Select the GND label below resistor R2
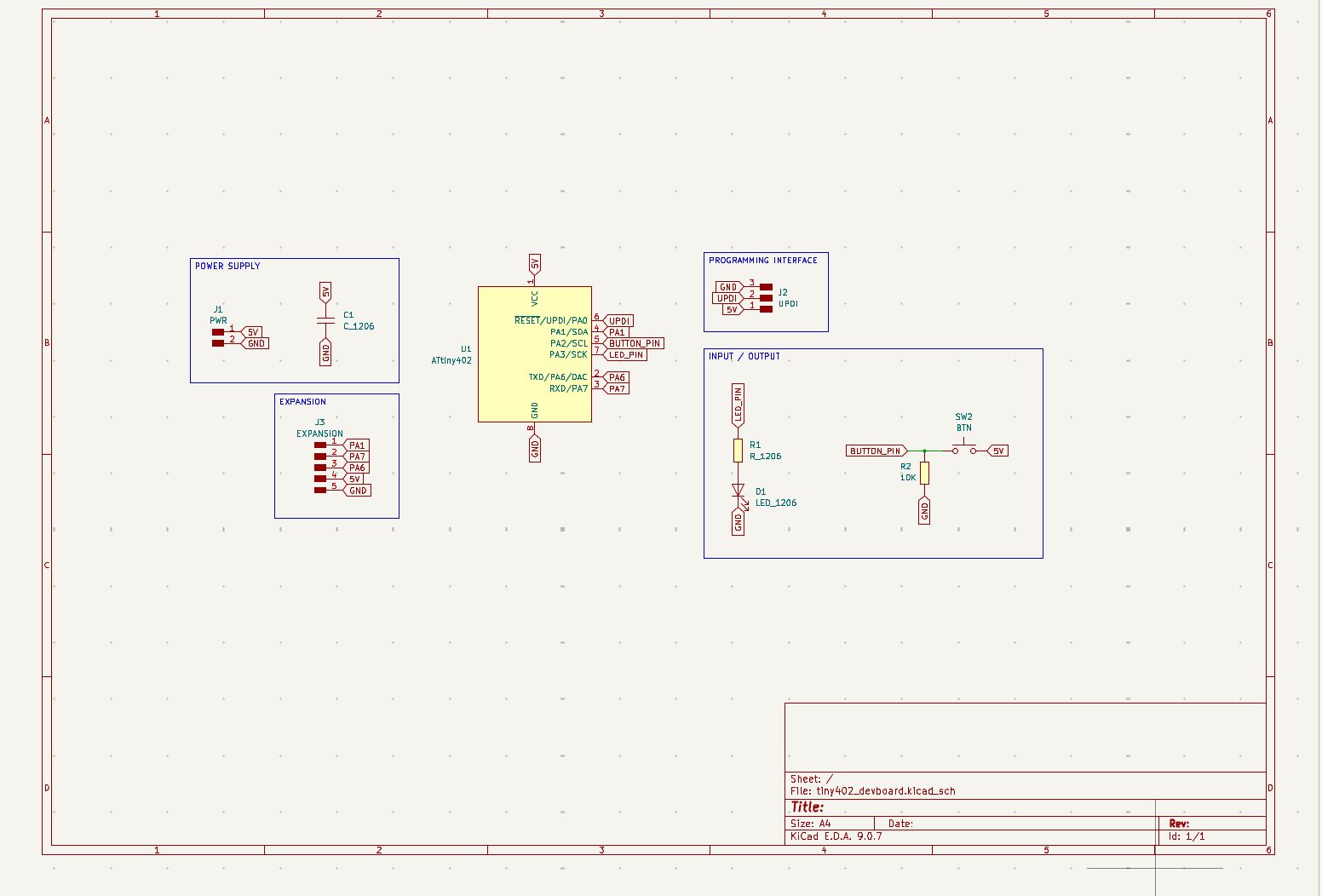 (x=924, y=511)
